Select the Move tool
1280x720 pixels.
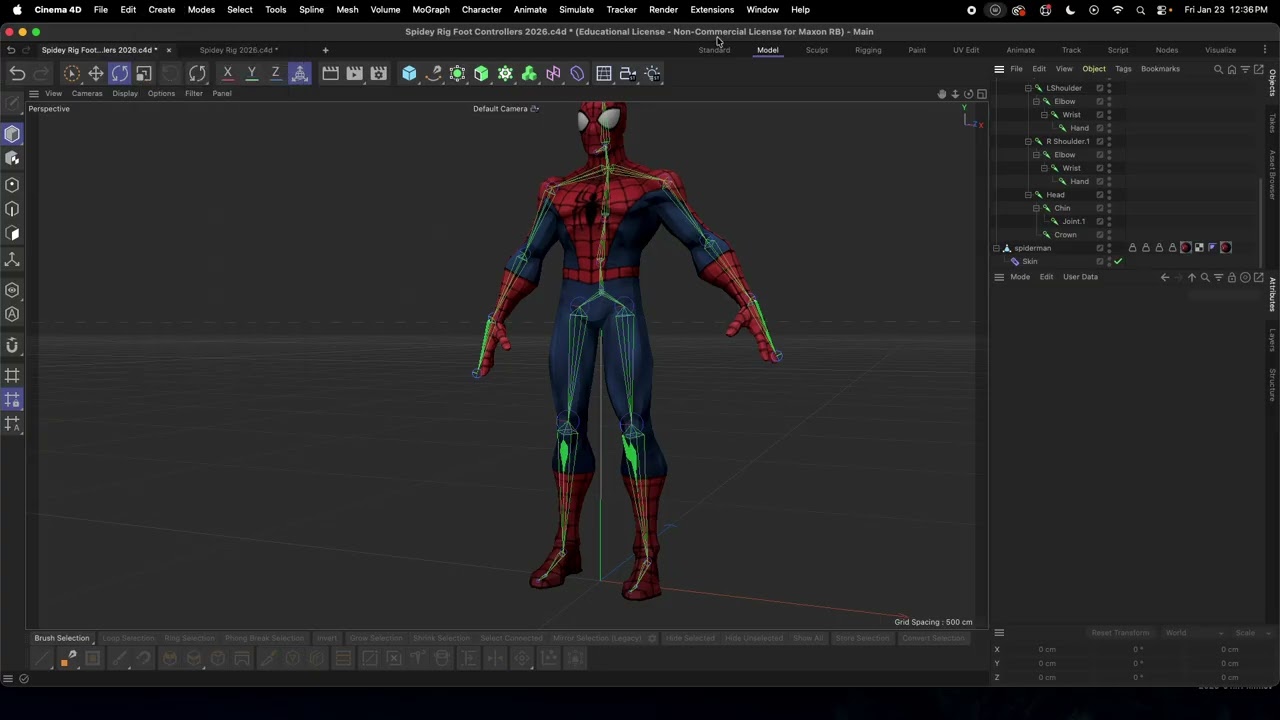pos(96,73)
